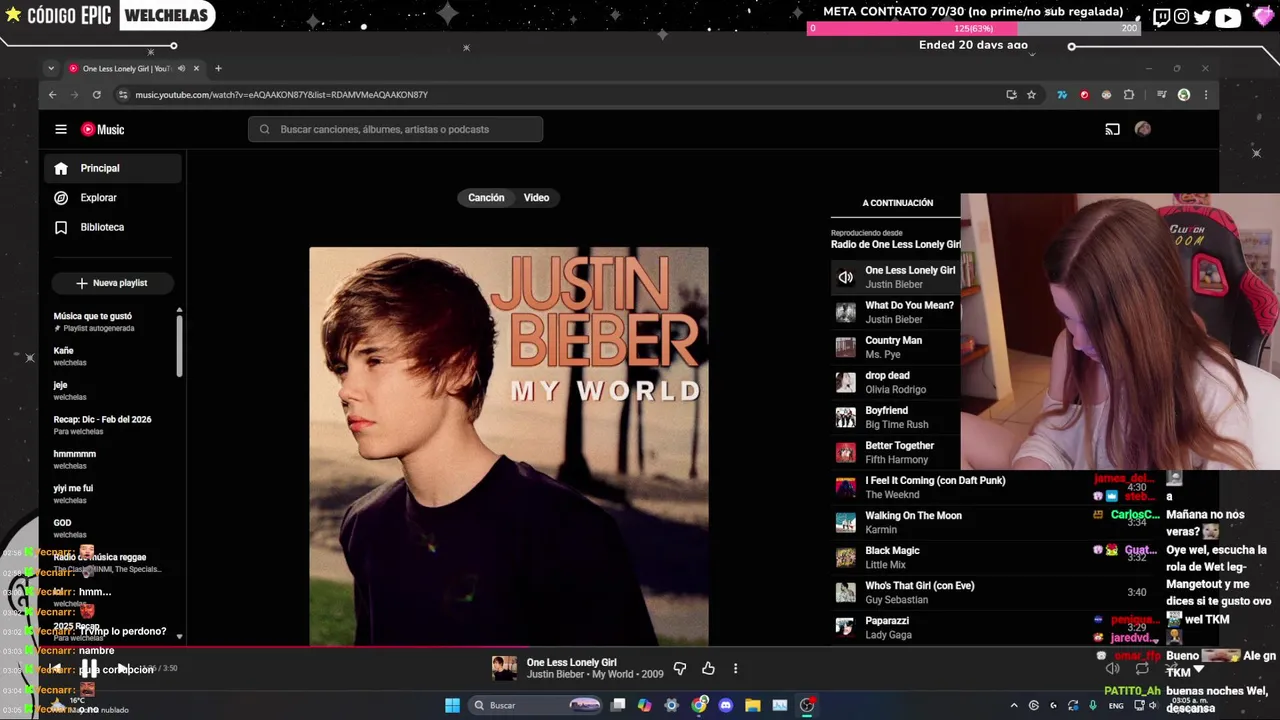Show hidden system tray icons

[x=1013, y=705]
